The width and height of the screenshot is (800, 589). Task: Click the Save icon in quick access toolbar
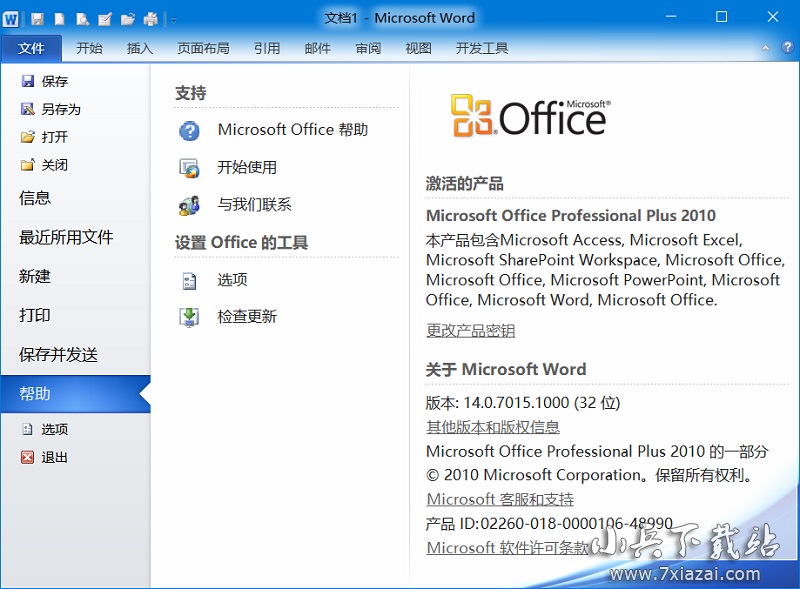click(x=37, y=19)
